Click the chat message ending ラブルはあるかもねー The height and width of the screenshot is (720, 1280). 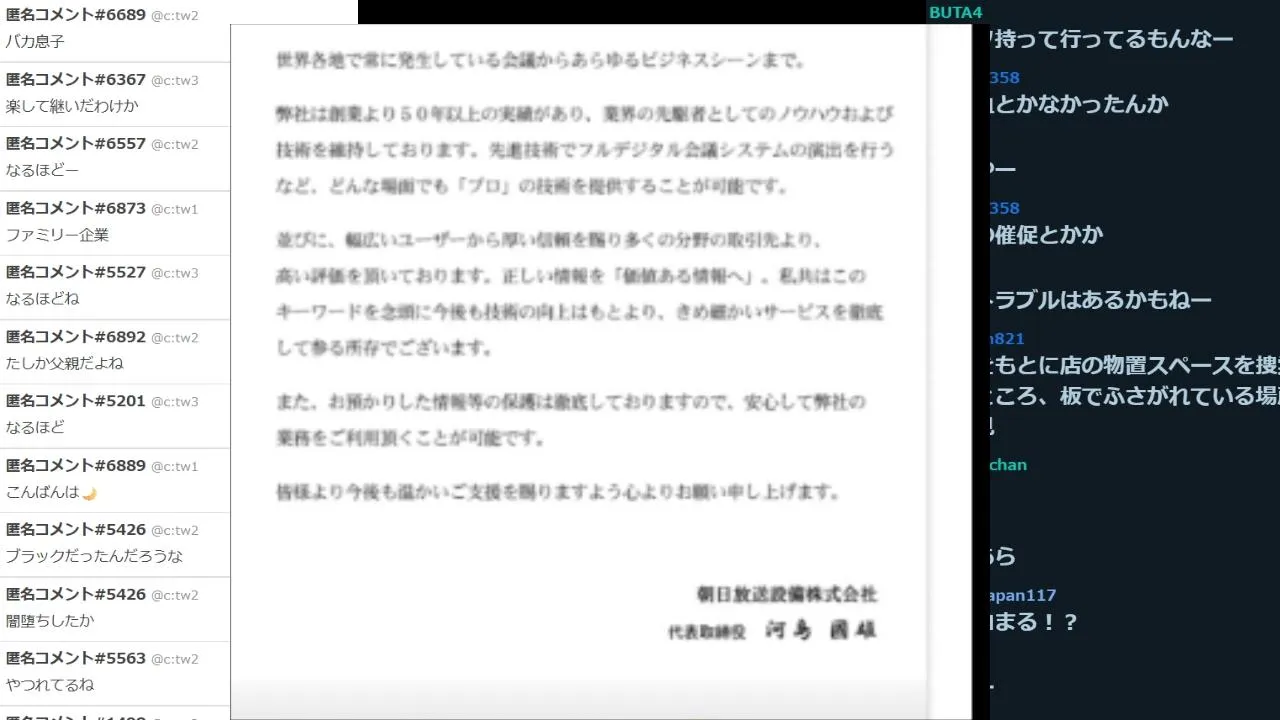pyautogui.click(x=1101, y=300)
